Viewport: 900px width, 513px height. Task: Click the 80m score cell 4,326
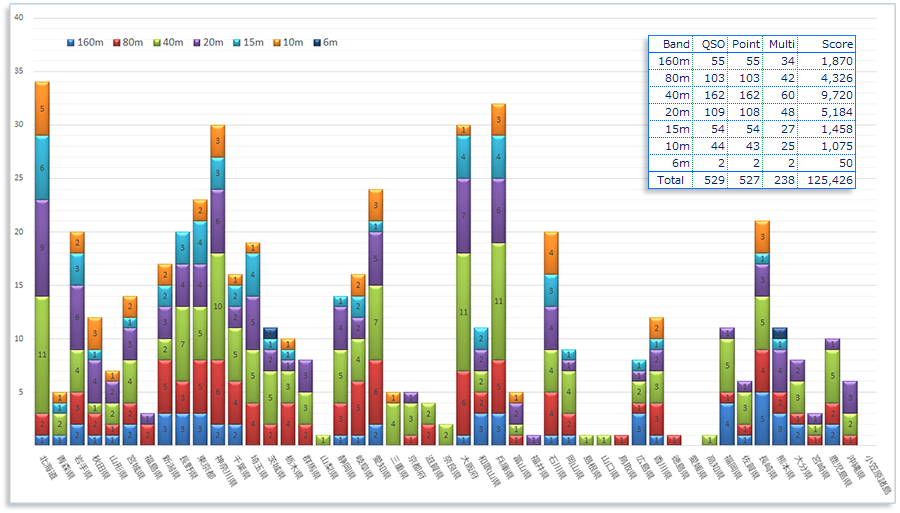tap(837, 78)
